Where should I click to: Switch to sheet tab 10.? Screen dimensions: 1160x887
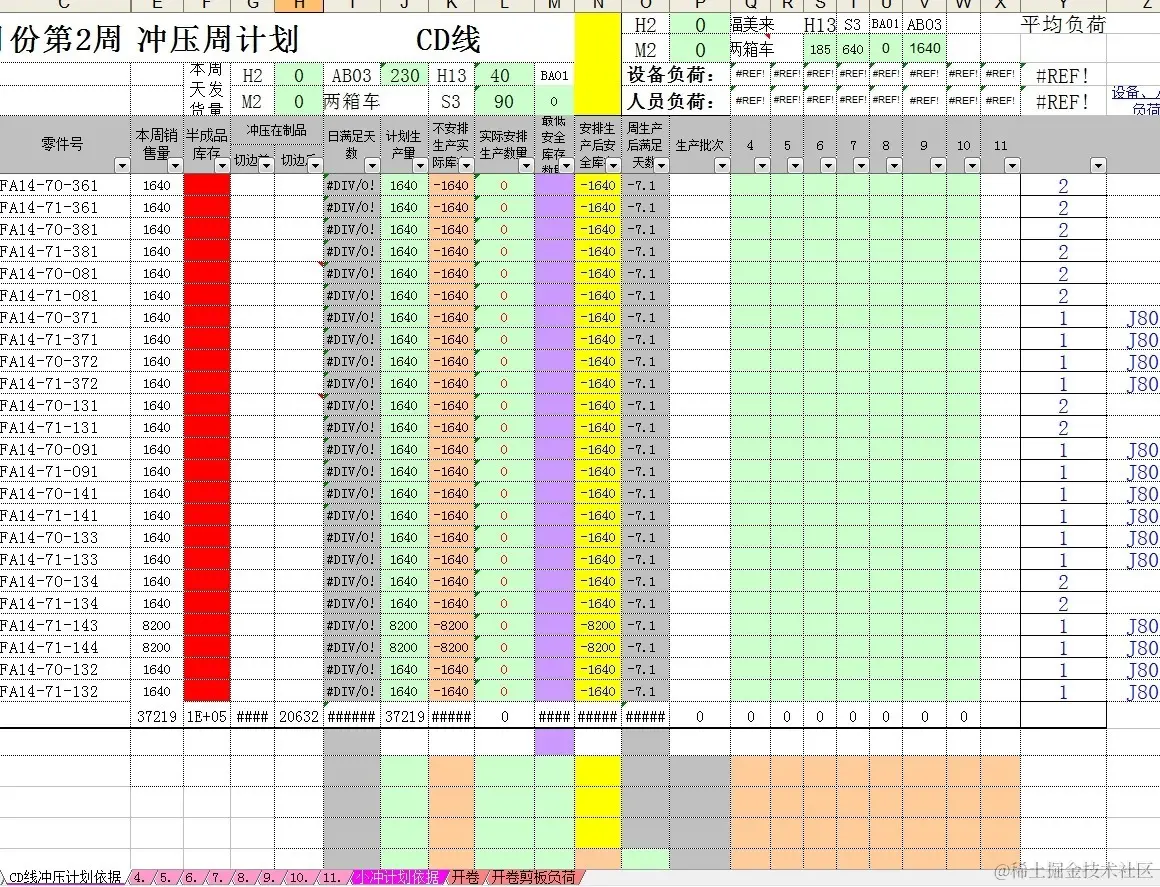300,877
